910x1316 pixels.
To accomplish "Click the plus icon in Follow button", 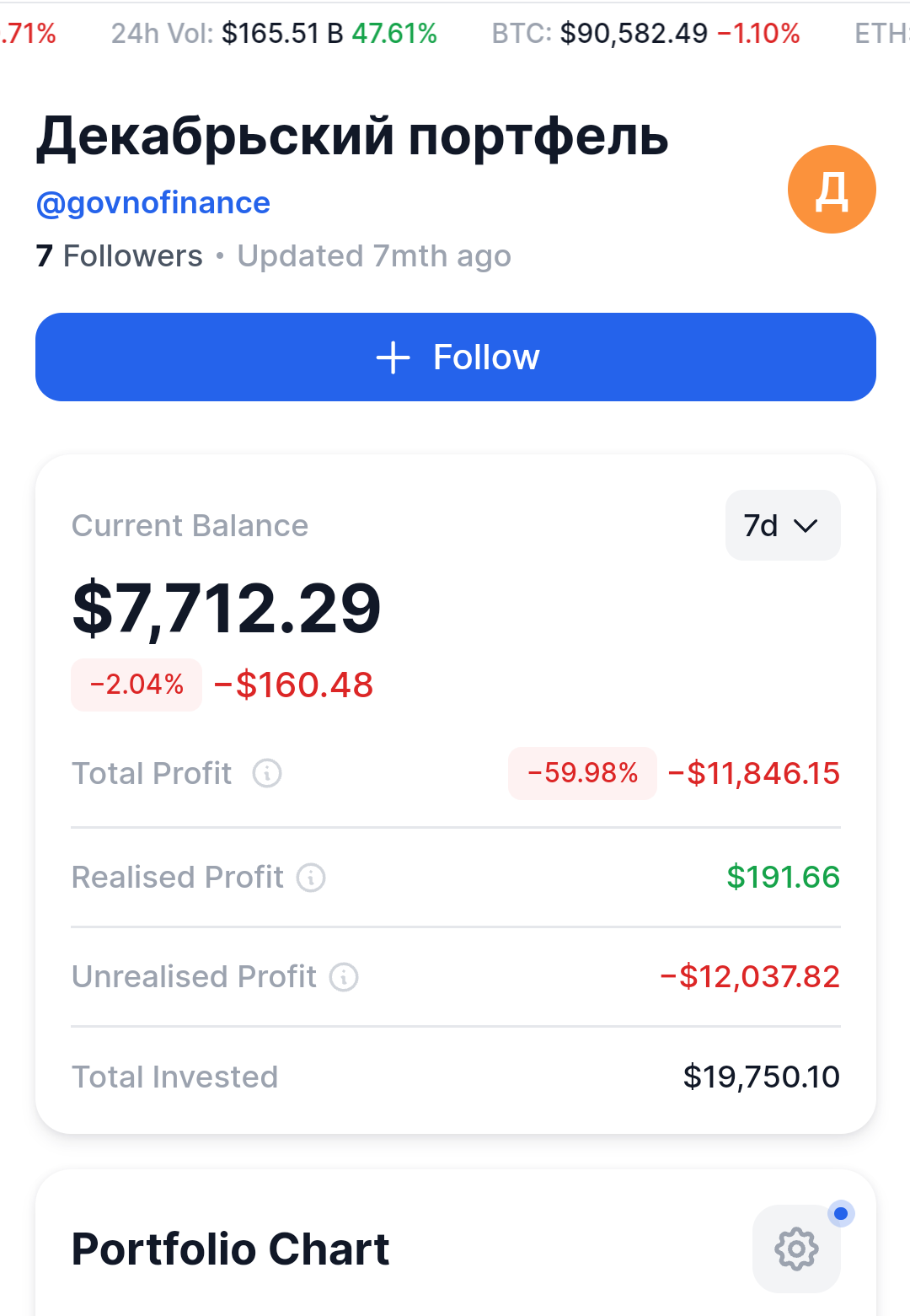I will click(x=393, y=357).
